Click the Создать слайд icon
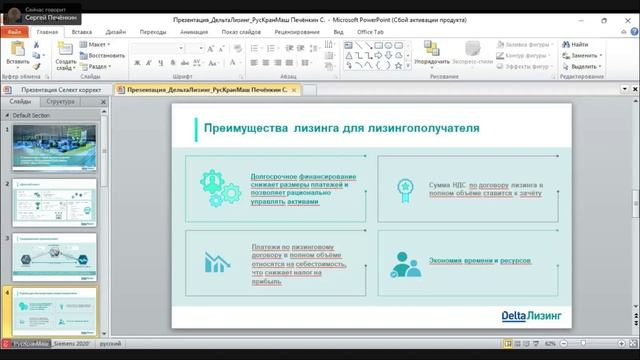Screen dimensions: 640x360 [65, 49]
